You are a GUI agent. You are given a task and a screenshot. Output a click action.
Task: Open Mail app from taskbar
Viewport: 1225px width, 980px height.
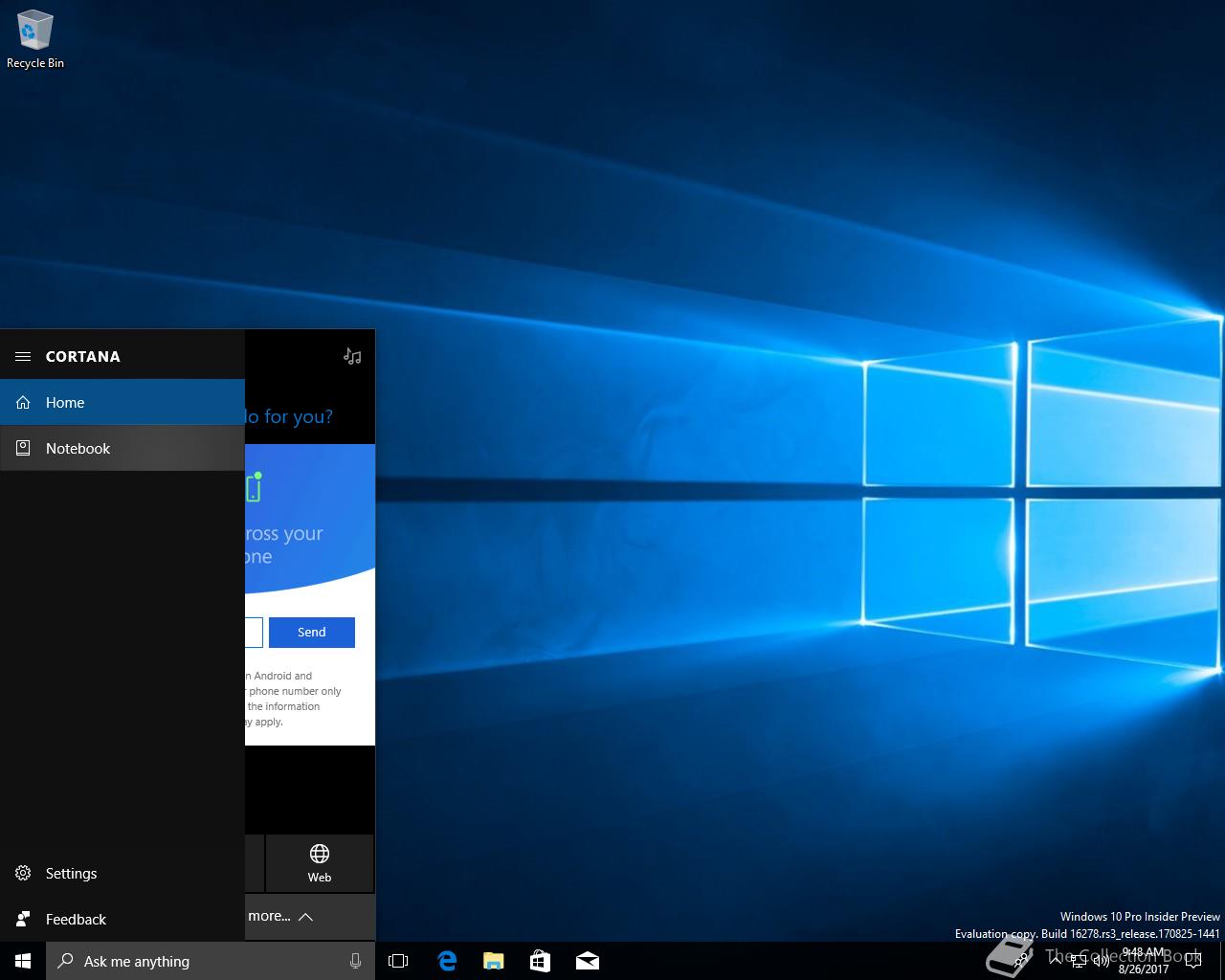[x=587, y=961]
